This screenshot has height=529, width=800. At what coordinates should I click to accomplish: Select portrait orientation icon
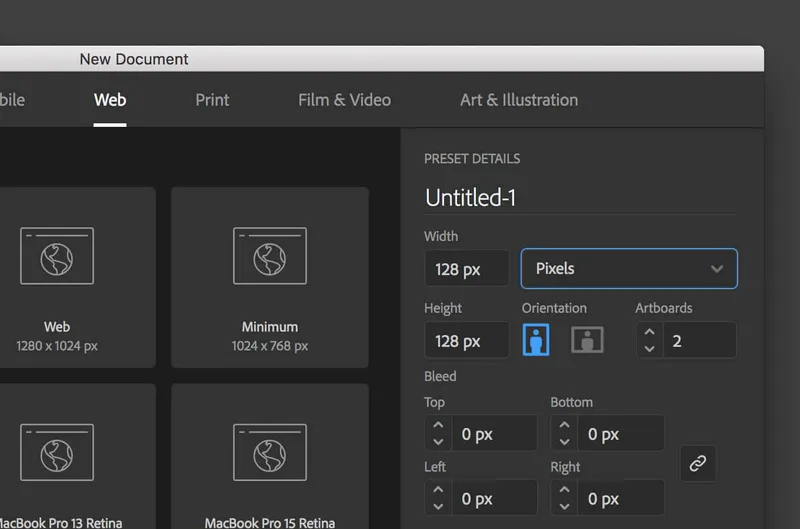(x=536, y=340)
